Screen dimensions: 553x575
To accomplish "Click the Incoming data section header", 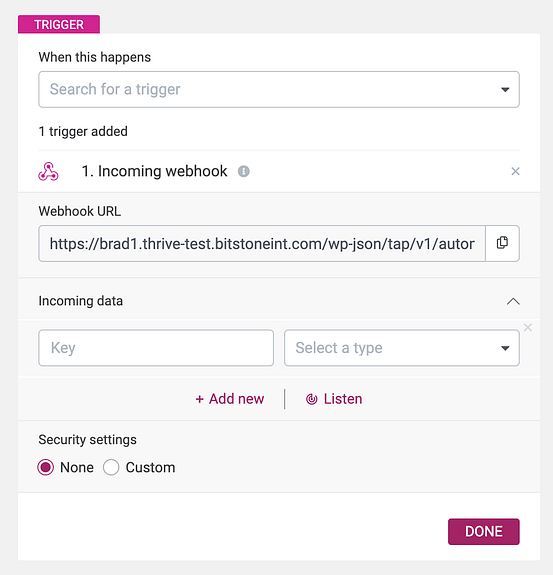I will coord(279,301).
